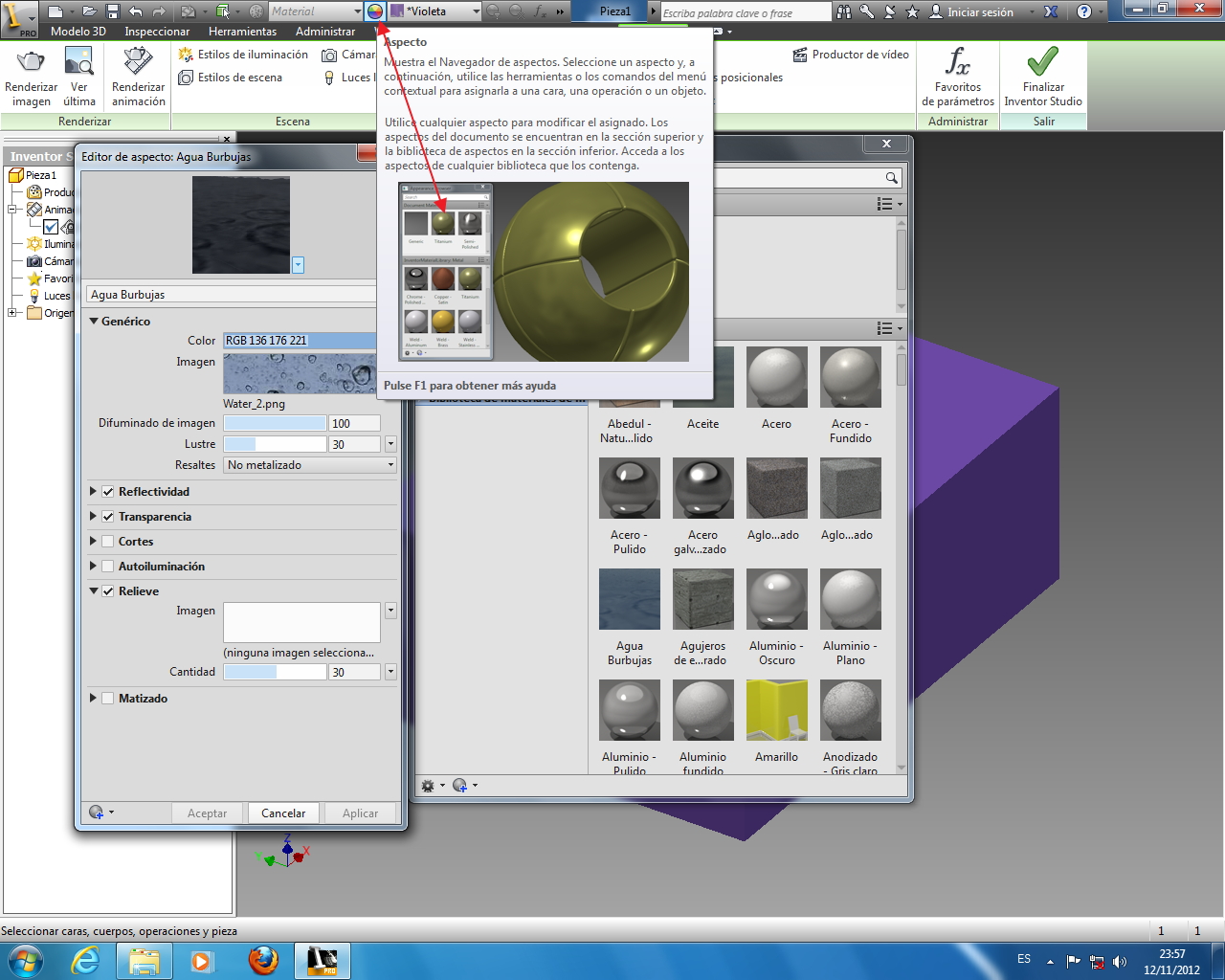
Task: Open the Herramientas ribbon tab
Action: [243, 32]
